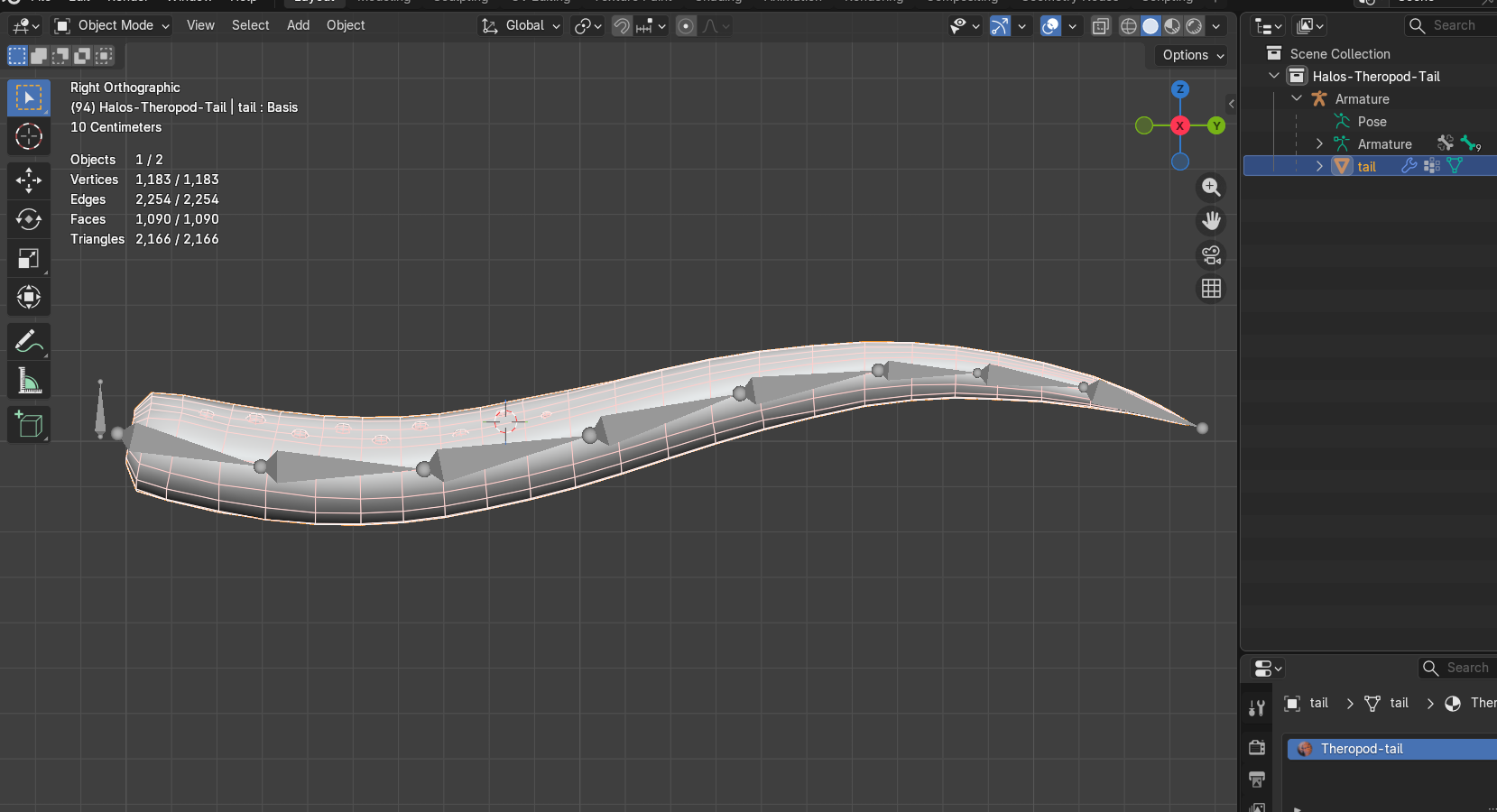Toggle the camera view icon
Image resolution: width=1497 pixels, height=812 pixels.
[x=1211, y=255]
